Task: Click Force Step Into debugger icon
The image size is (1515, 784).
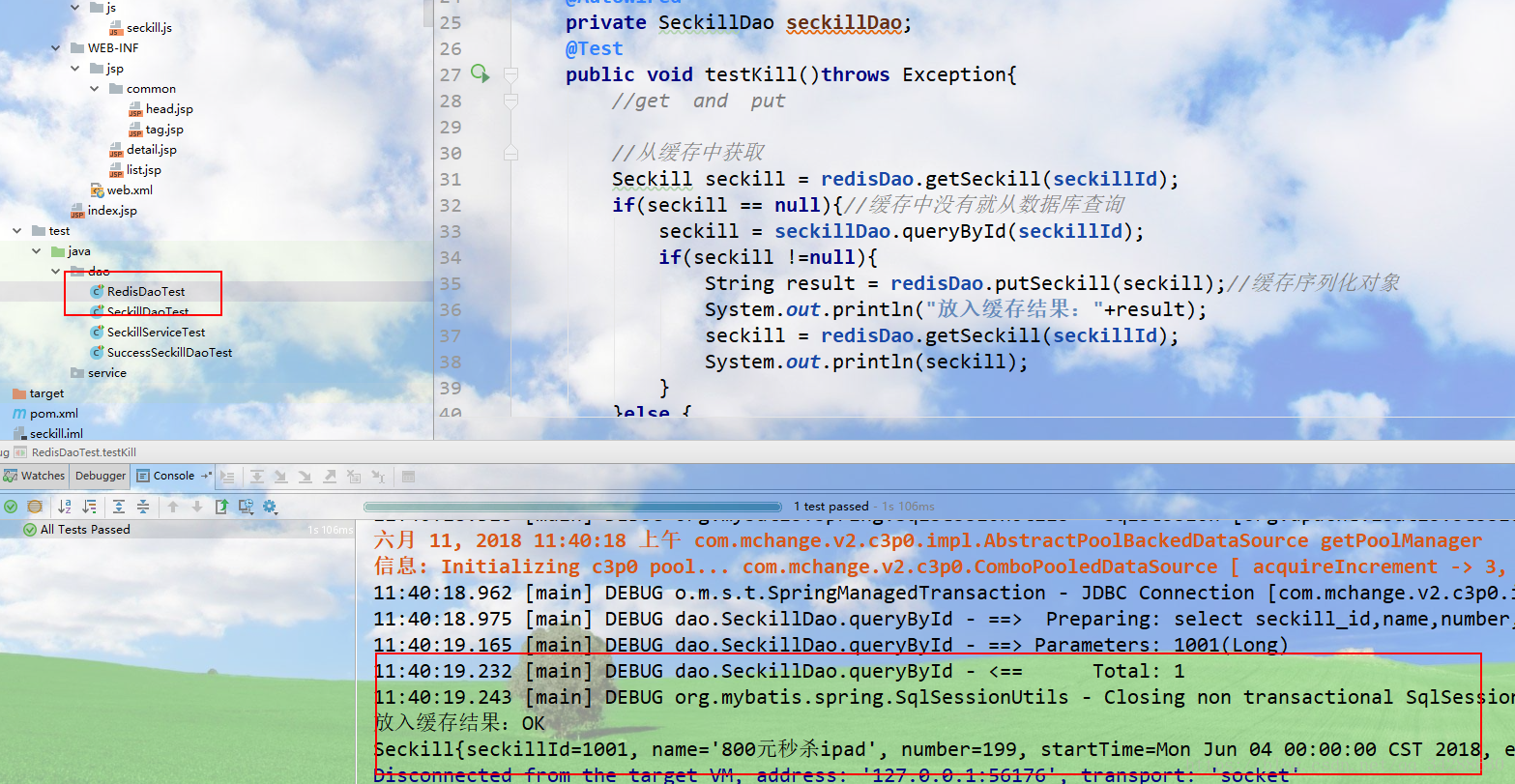Action: (x=306, y=476)
